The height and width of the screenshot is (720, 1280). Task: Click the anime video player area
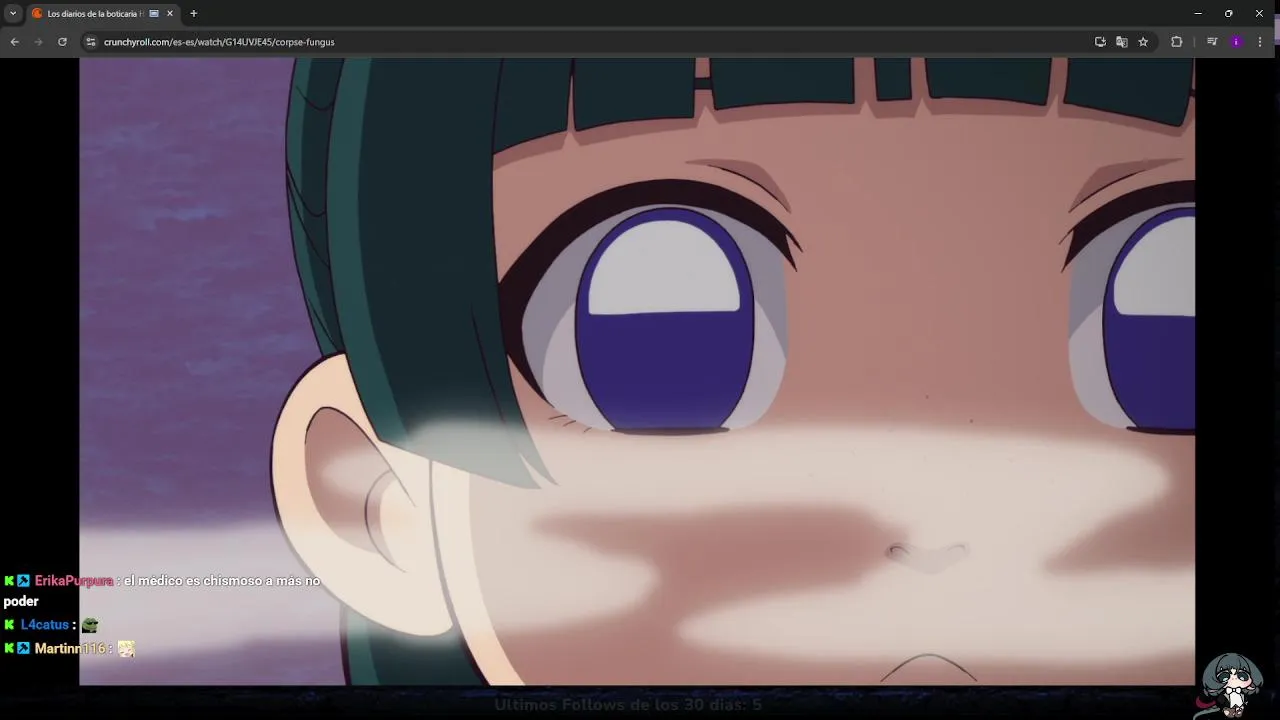(637, 371)
